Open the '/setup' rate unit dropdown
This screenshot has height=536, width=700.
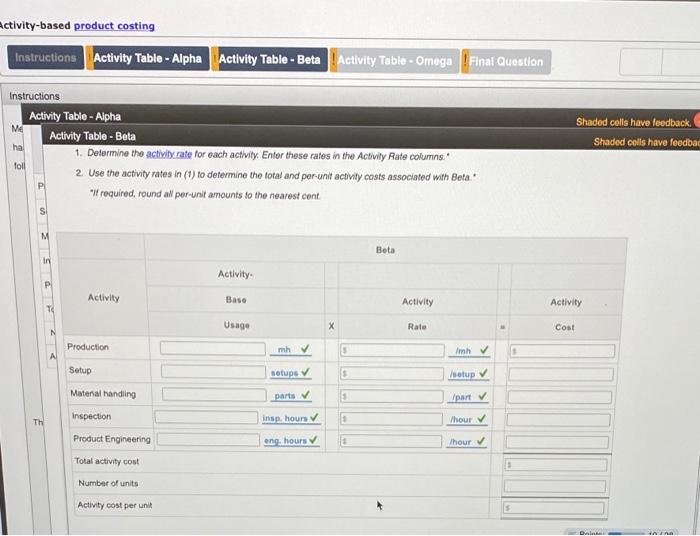point(462,374)
